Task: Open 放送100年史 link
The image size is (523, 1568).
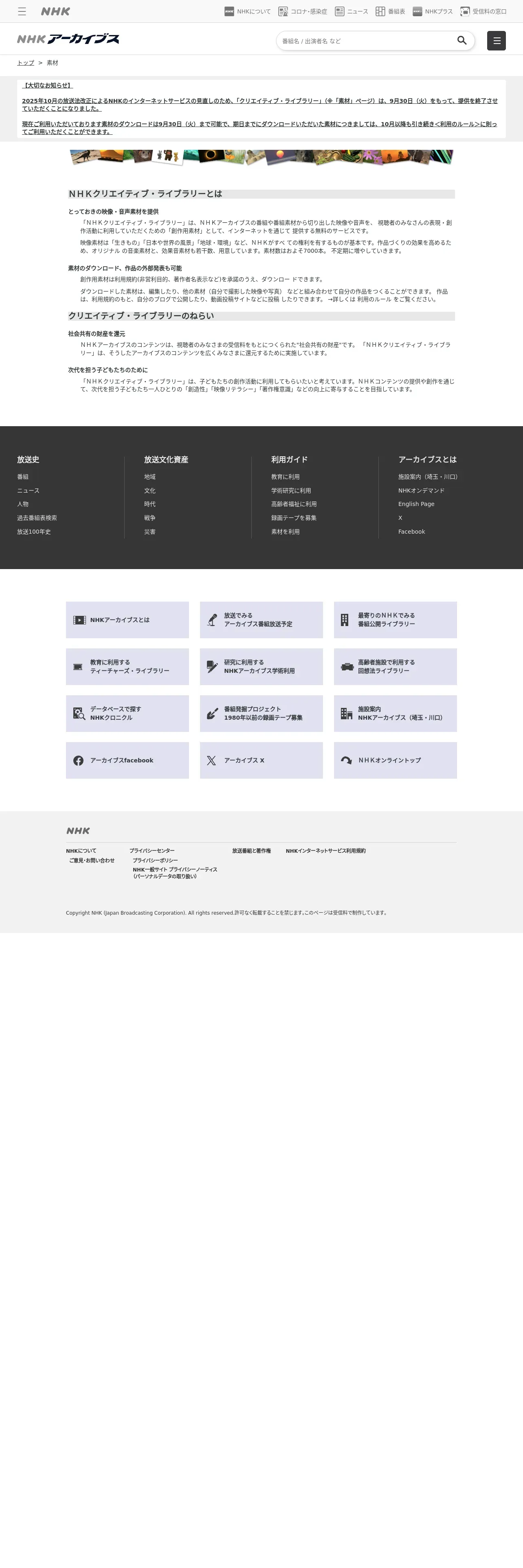Action: (34, 532)
